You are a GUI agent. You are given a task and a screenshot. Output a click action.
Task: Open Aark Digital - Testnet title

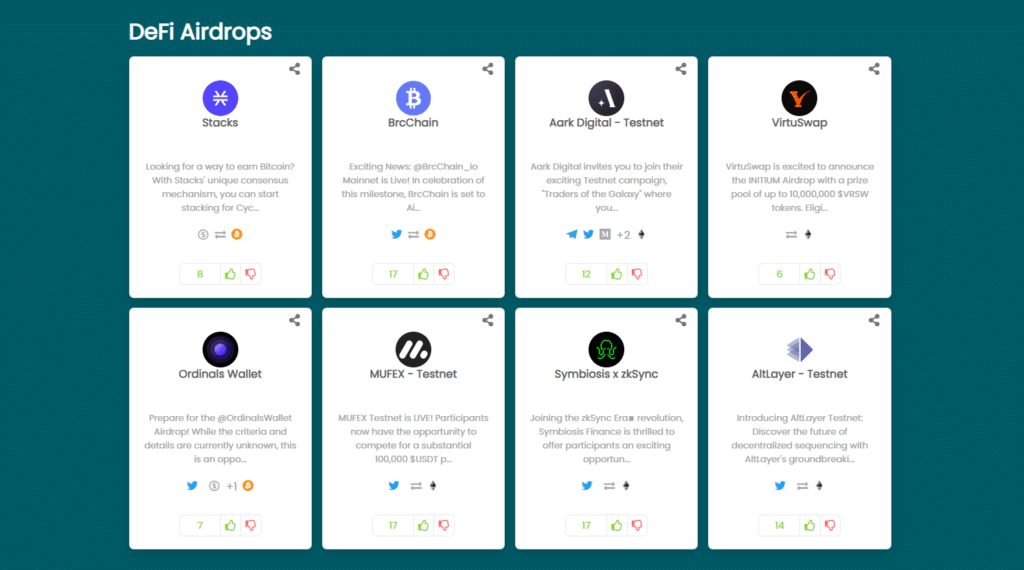606,123
